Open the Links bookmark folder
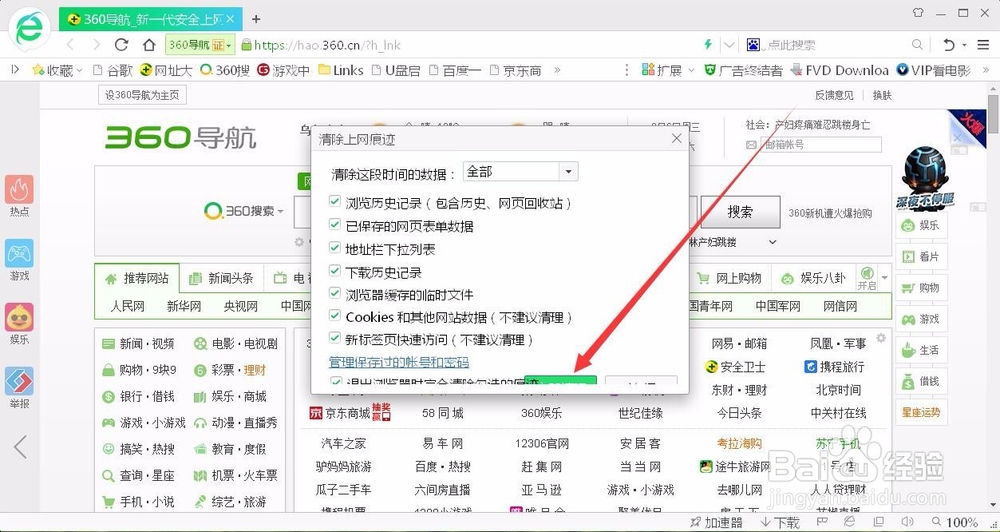 [x=341, y=70]
